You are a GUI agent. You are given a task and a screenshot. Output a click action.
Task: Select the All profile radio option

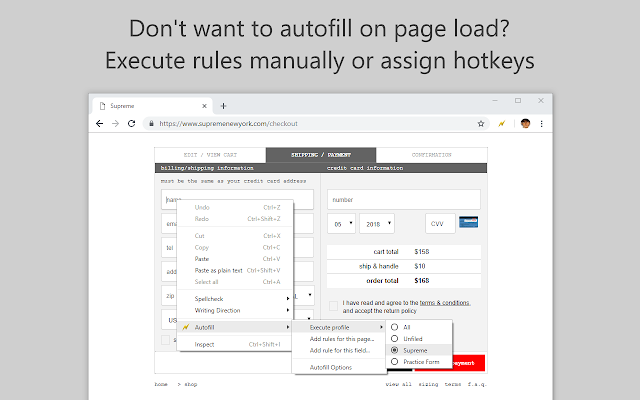point(394,327)
